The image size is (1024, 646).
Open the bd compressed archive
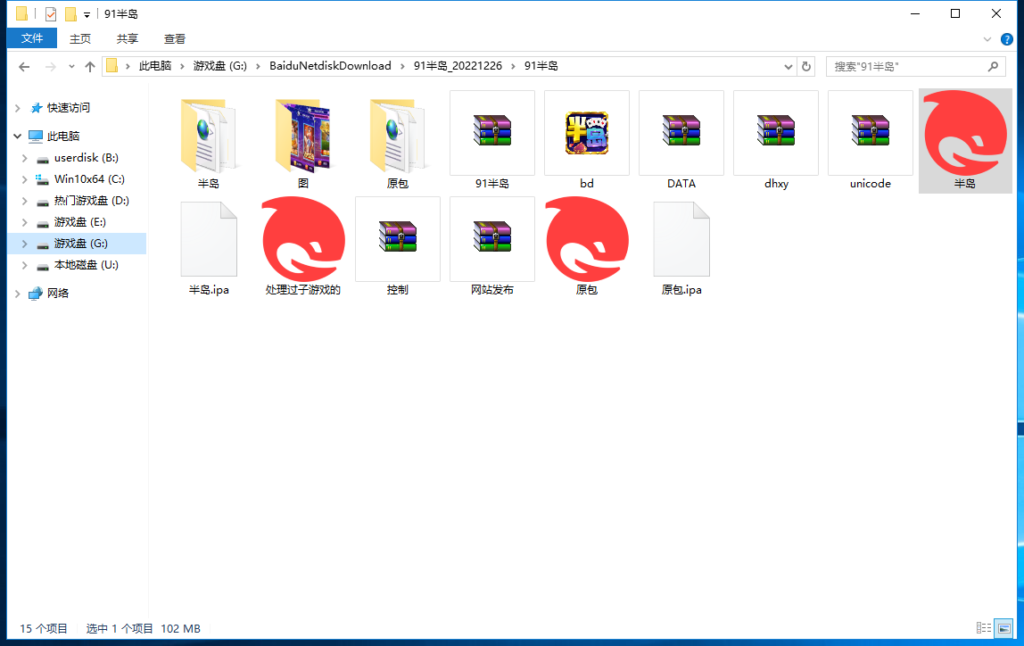(586, 133)
